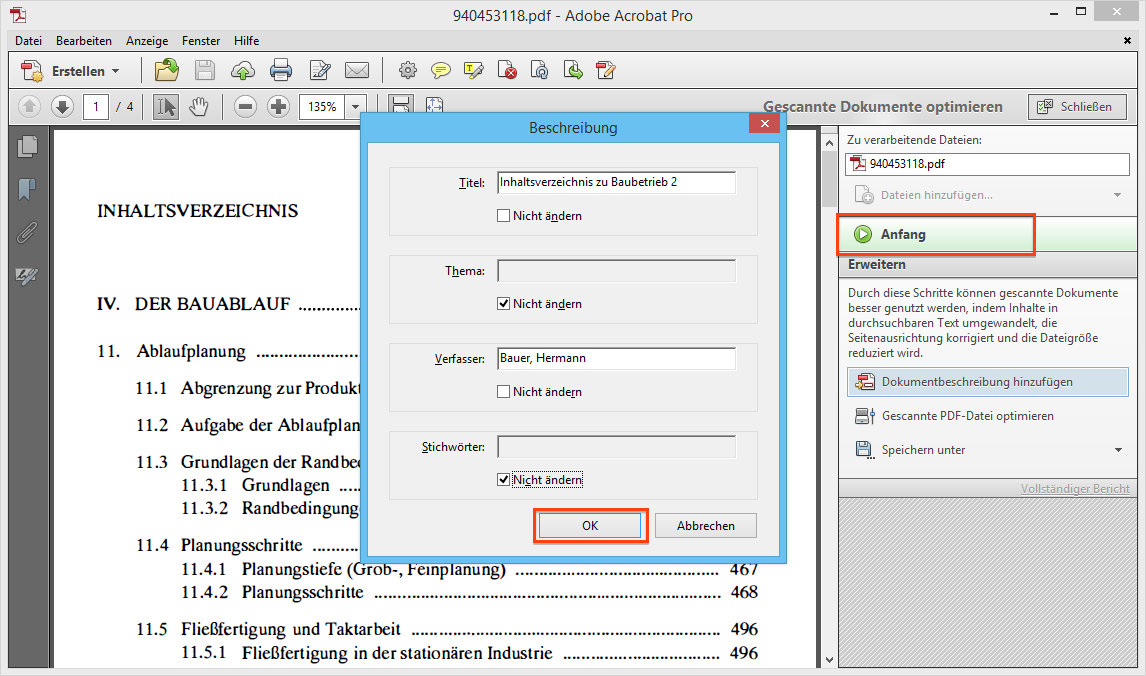Select the hand pan tool
1146x676 pixels.
(198, 106)
